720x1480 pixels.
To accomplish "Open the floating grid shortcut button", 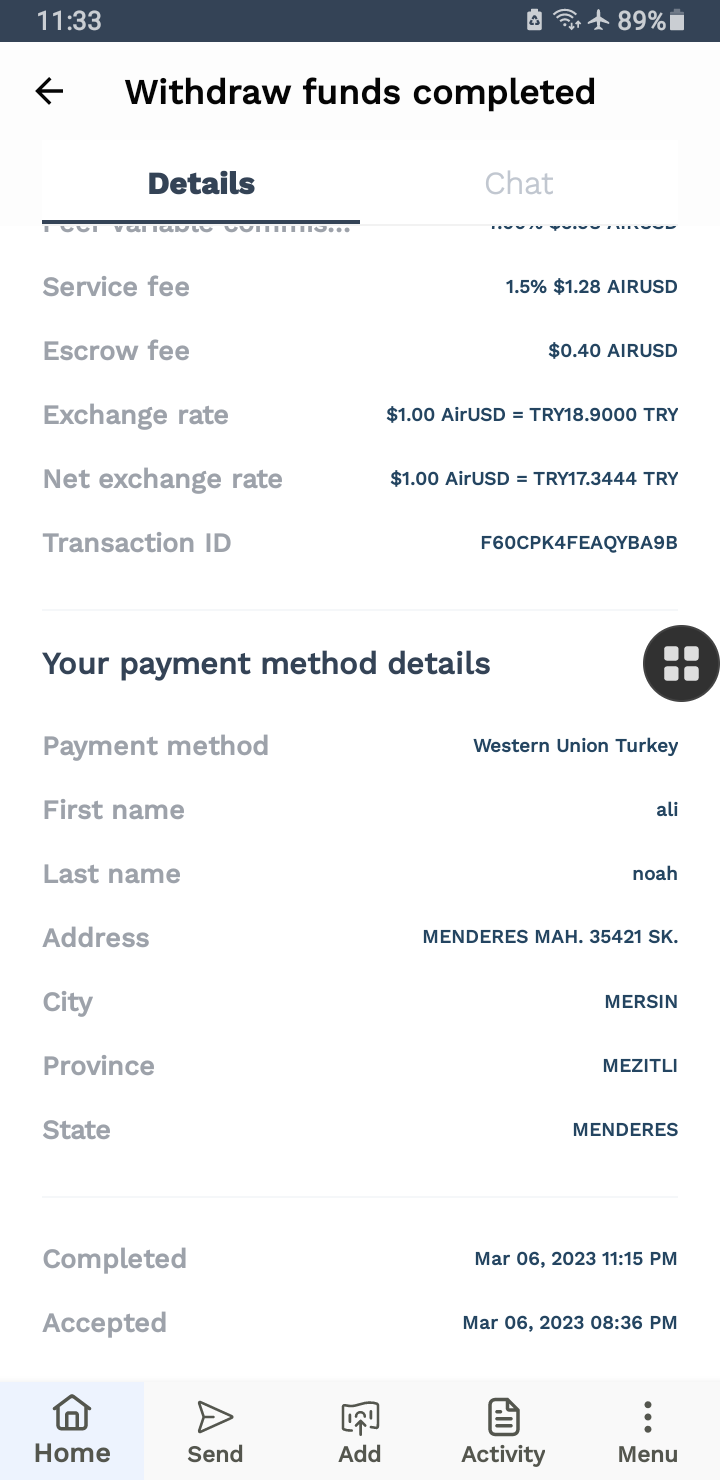I will click(x=681, y=663).
